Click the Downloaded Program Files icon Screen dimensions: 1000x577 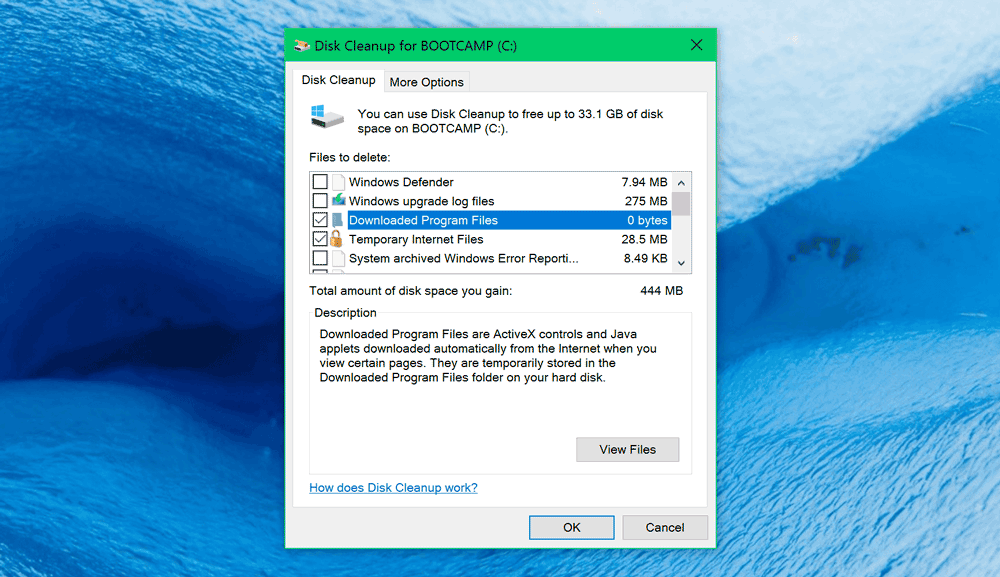[x=338, y=220]
